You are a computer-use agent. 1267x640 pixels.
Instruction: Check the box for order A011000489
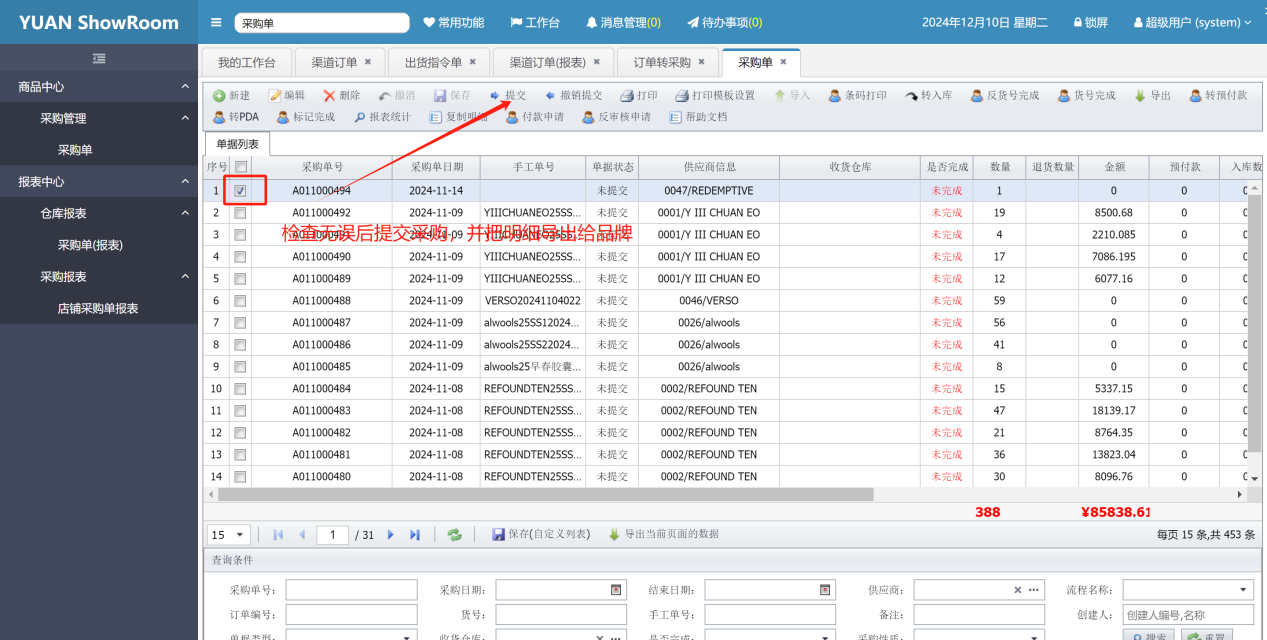[x=240, y=278]
